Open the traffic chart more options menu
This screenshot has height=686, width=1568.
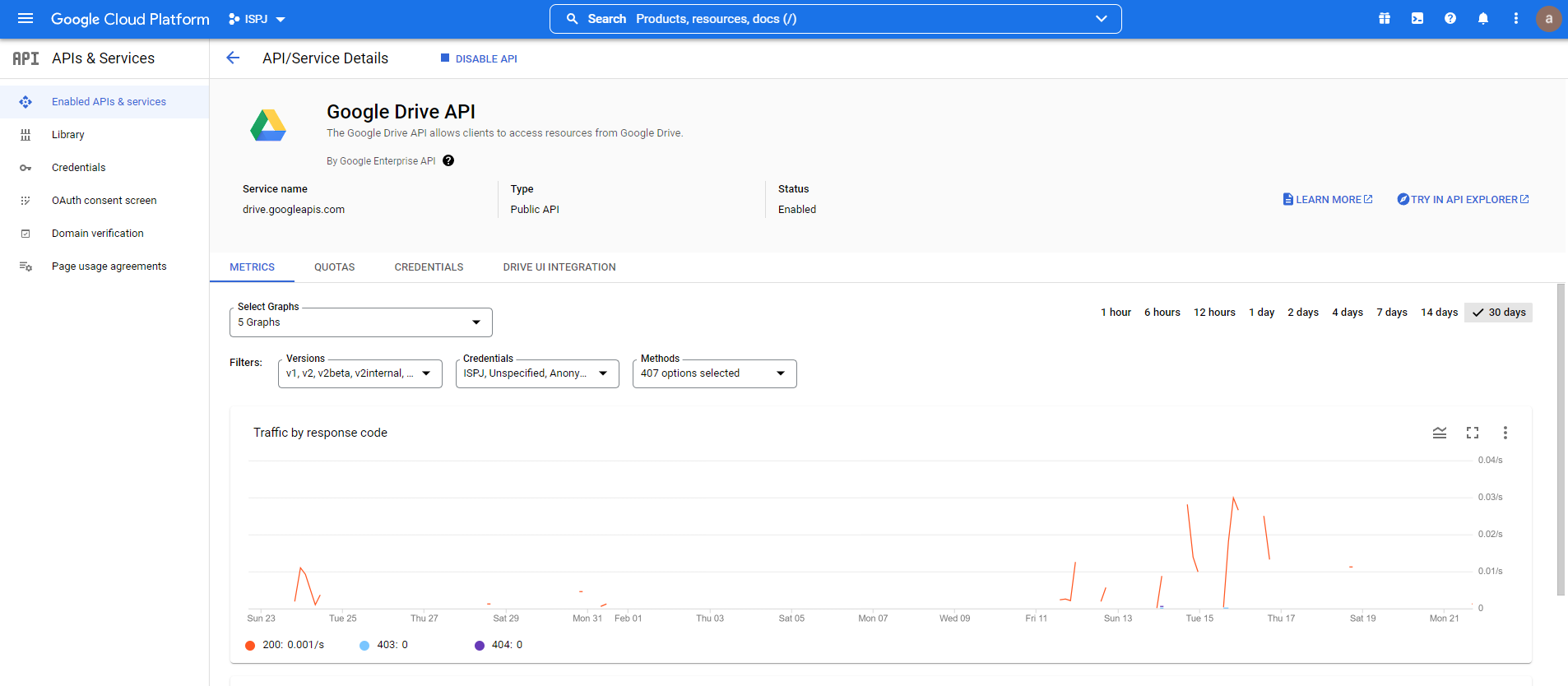pos(1505,433)
